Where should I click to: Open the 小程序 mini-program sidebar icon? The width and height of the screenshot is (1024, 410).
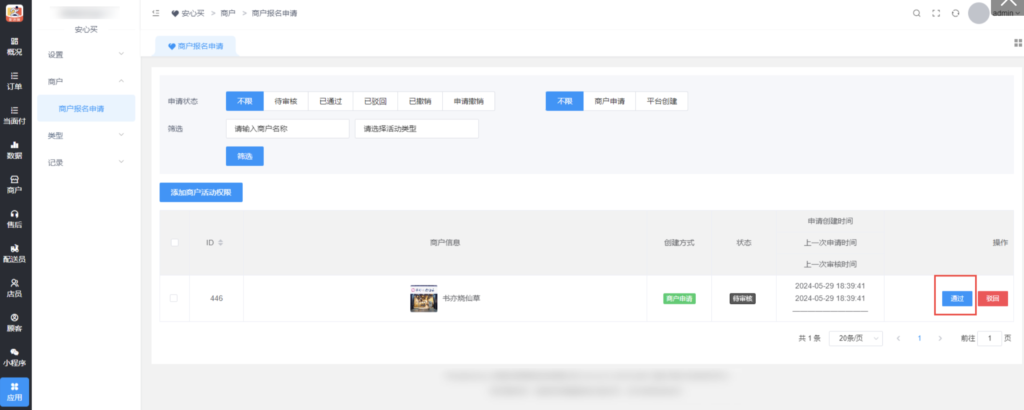coord(14,357)
